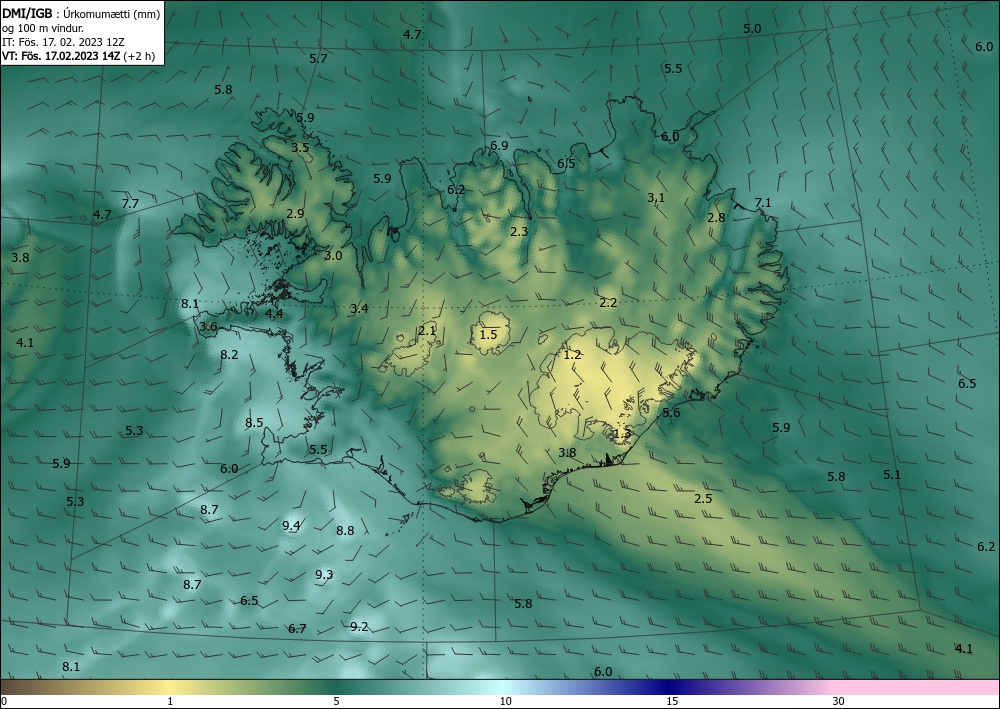The height and width of the screenshot is (709, 1000).
Task: Click the 4.4 value on the map
Action: [274, 313]
